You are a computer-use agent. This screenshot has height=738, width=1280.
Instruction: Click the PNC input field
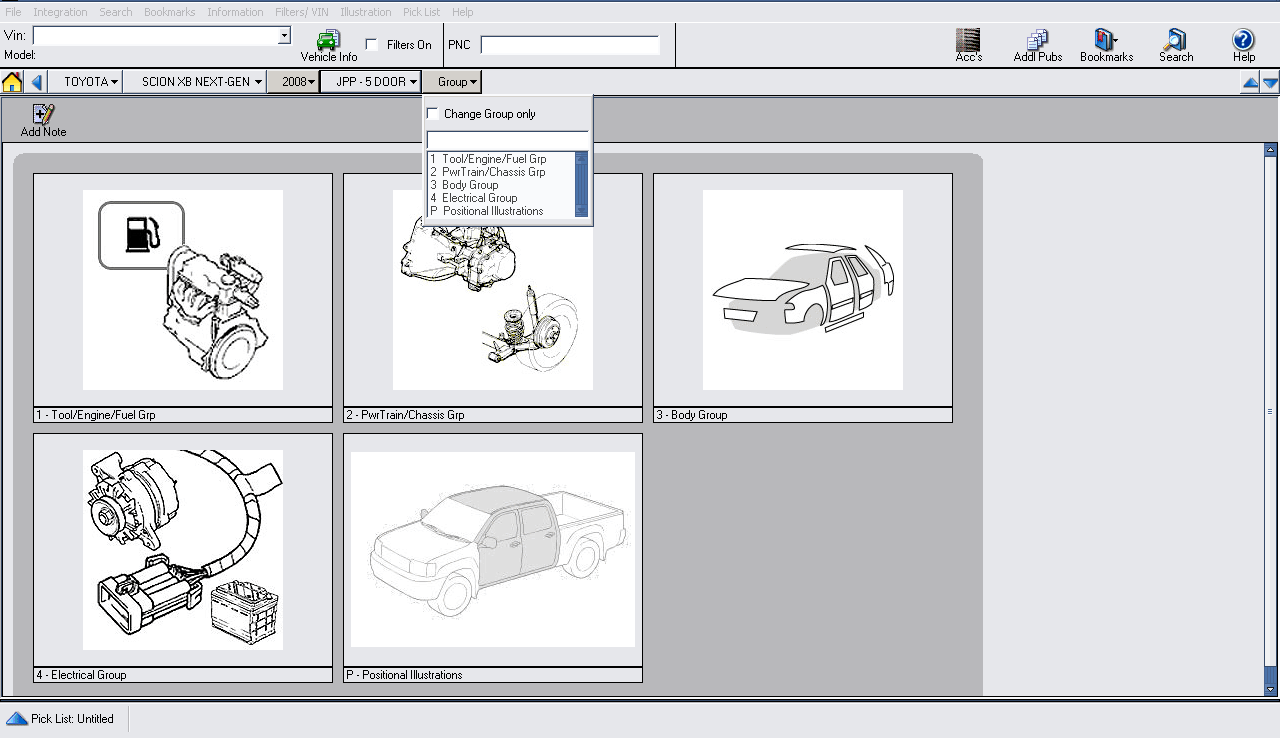(x=570, y=45)
